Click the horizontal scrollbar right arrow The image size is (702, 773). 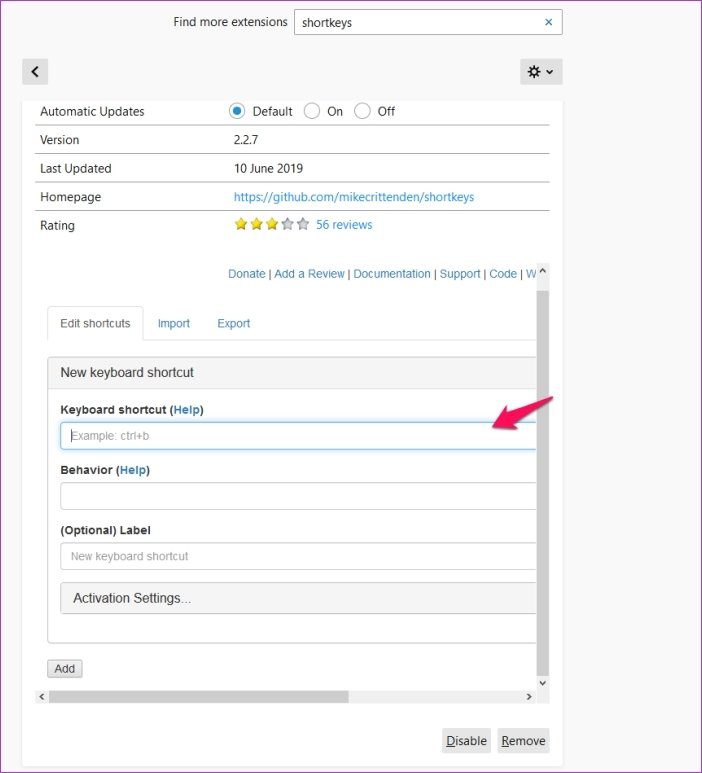[529, 697]
